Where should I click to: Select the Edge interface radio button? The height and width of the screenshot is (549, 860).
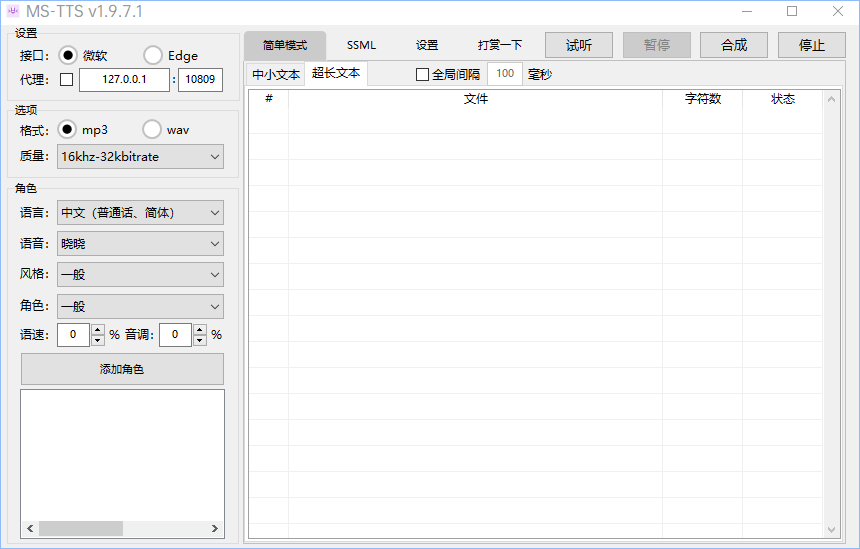[x=152, y=55]
